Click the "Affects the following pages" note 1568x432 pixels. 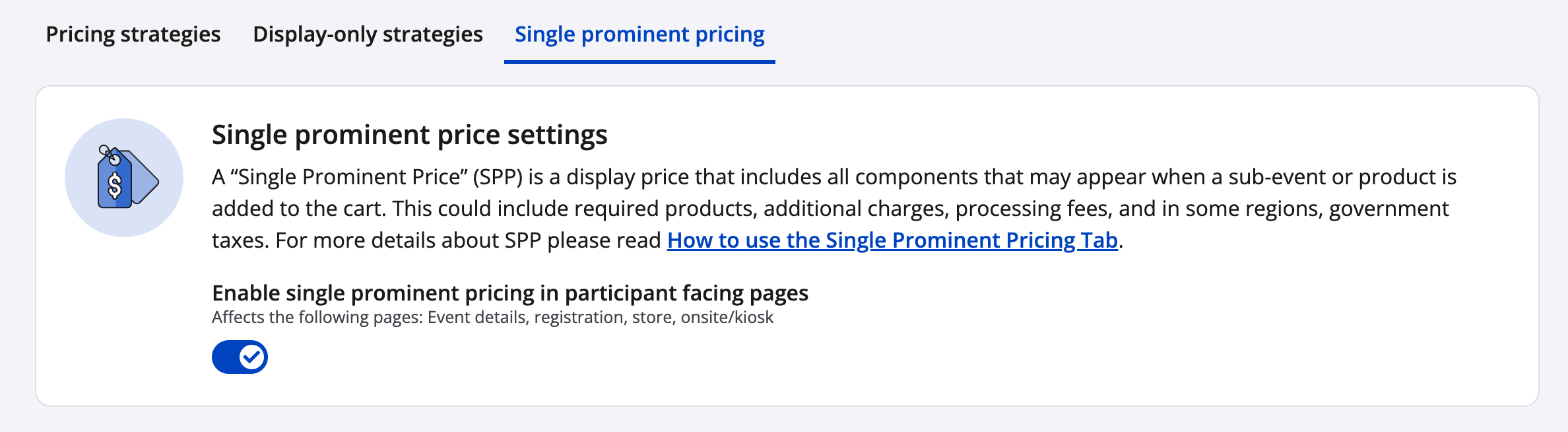point(492,318)
